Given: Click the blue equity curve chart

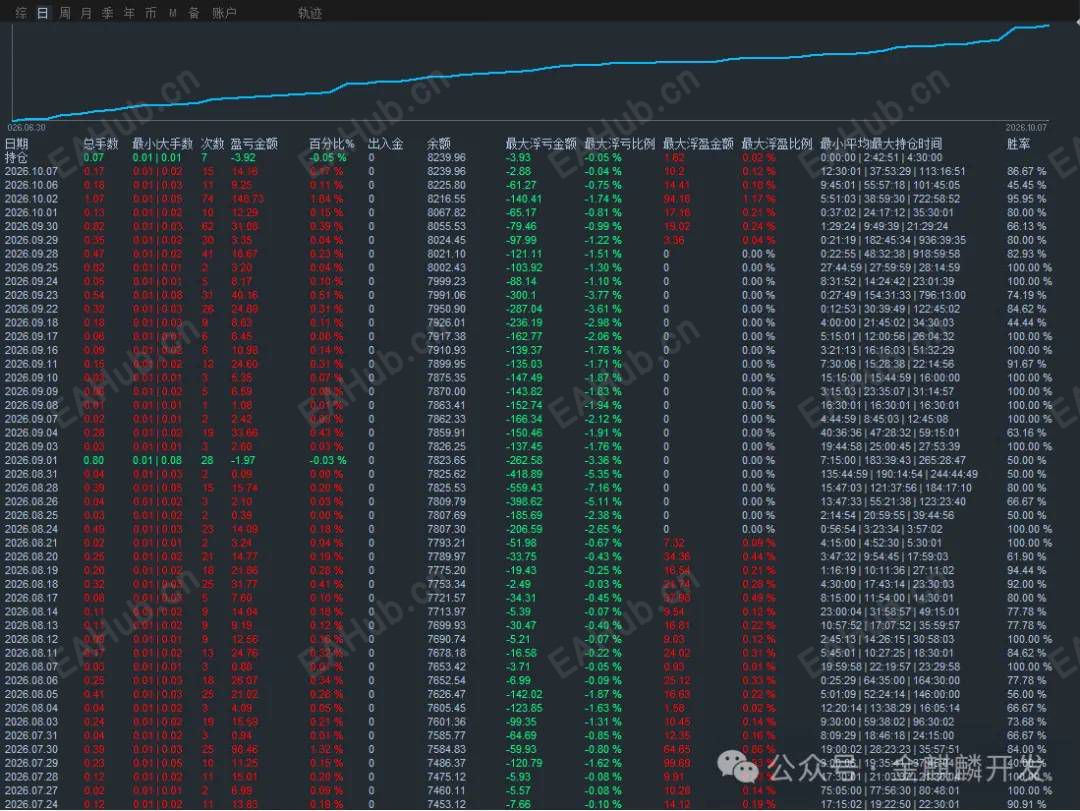Looking at the screenshot, I should [x=530, y=72].
